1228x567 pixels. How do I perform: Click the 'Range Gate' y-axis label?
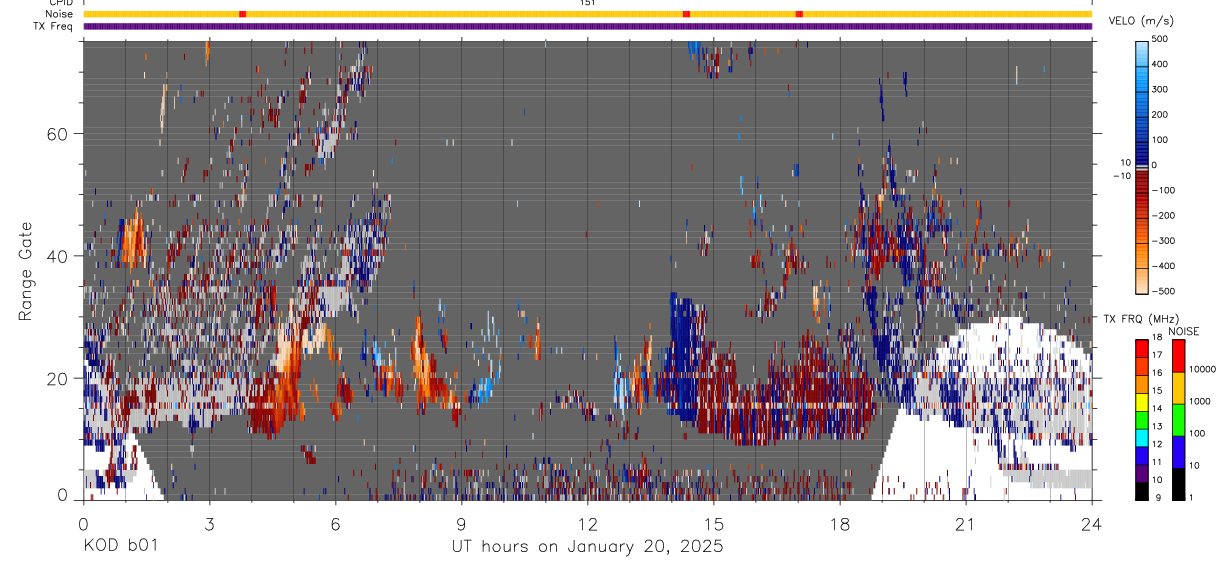(x=27, y=271)
